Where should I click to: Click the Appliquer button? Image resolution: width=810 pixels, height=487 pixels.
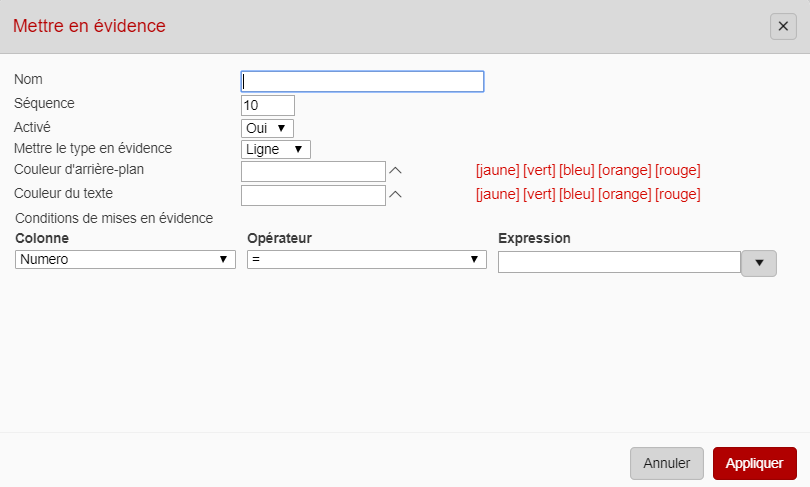point(754,463)
